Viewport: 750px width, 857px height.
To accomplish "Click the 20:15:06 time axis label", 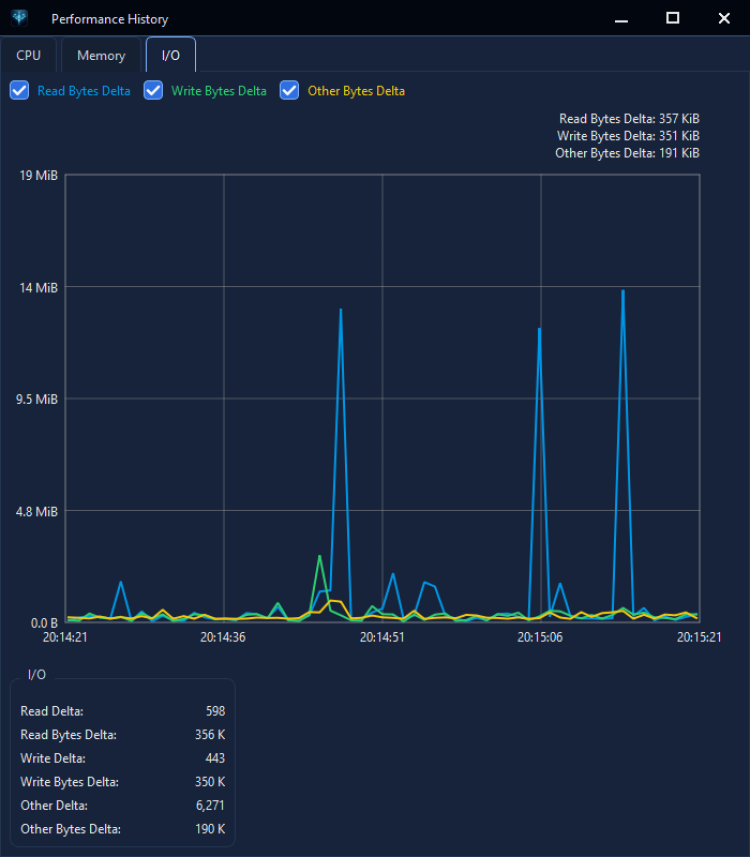I will point(540,637).
